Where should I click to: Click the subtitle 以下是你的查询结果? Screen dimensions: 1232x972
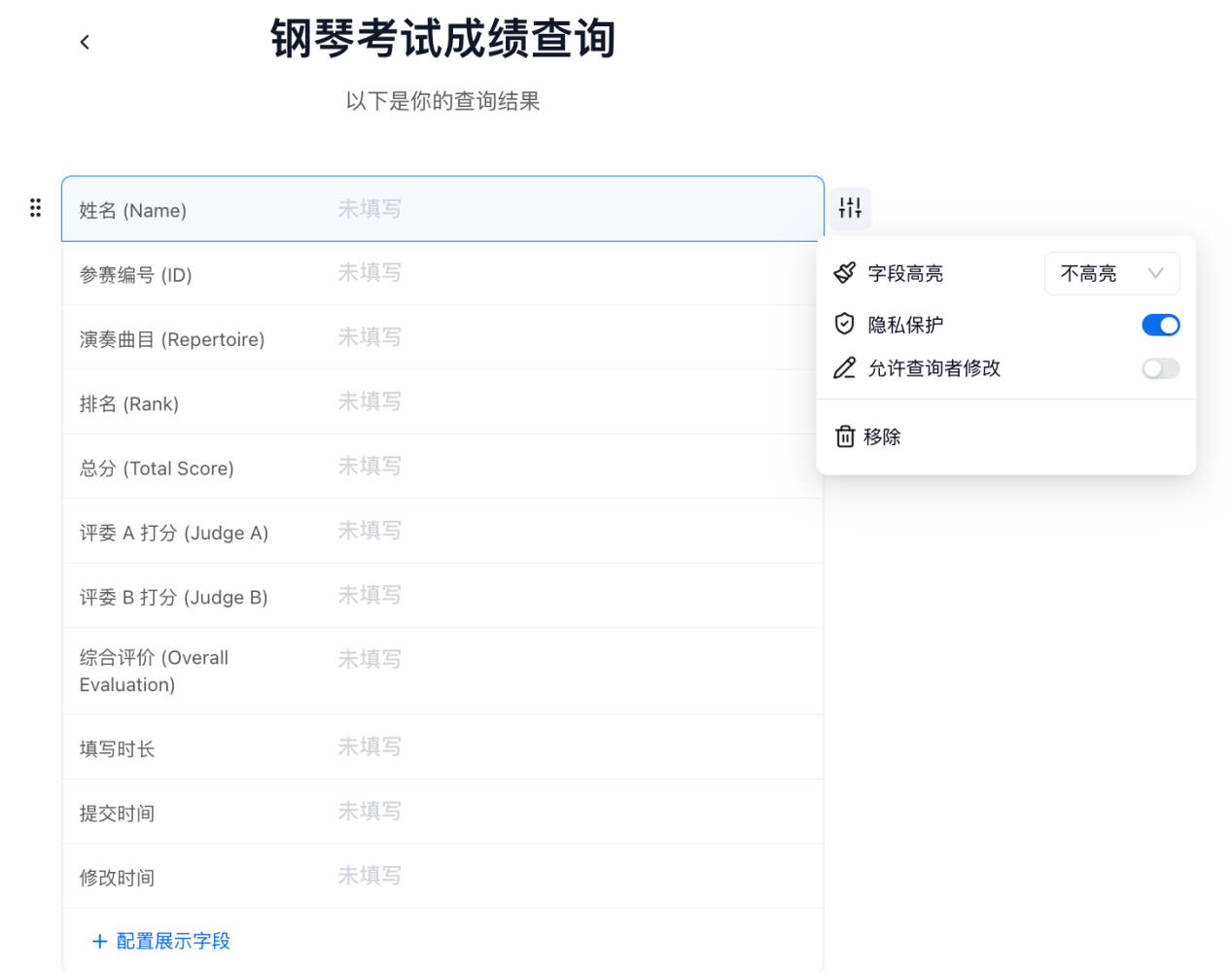coord(442,101)
